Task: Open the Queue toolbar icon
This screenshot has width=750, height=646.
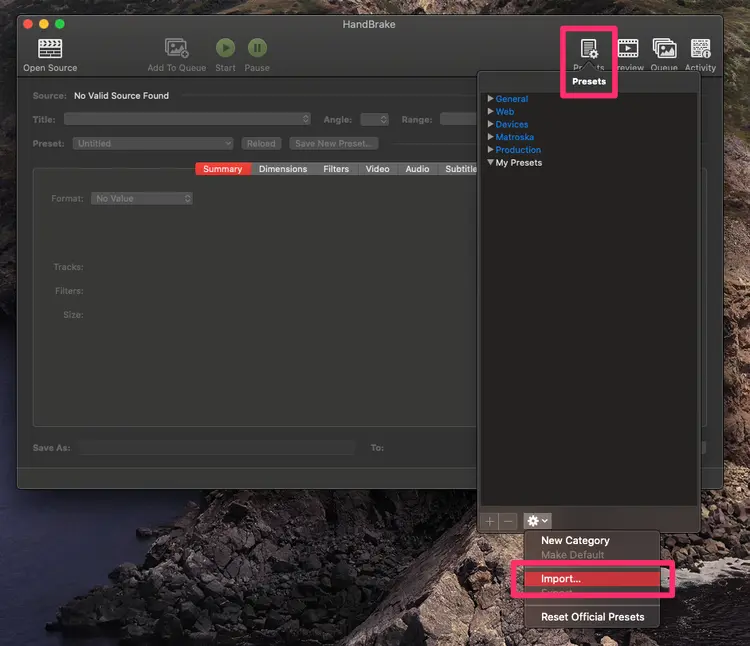Action: tap(664, 48)
